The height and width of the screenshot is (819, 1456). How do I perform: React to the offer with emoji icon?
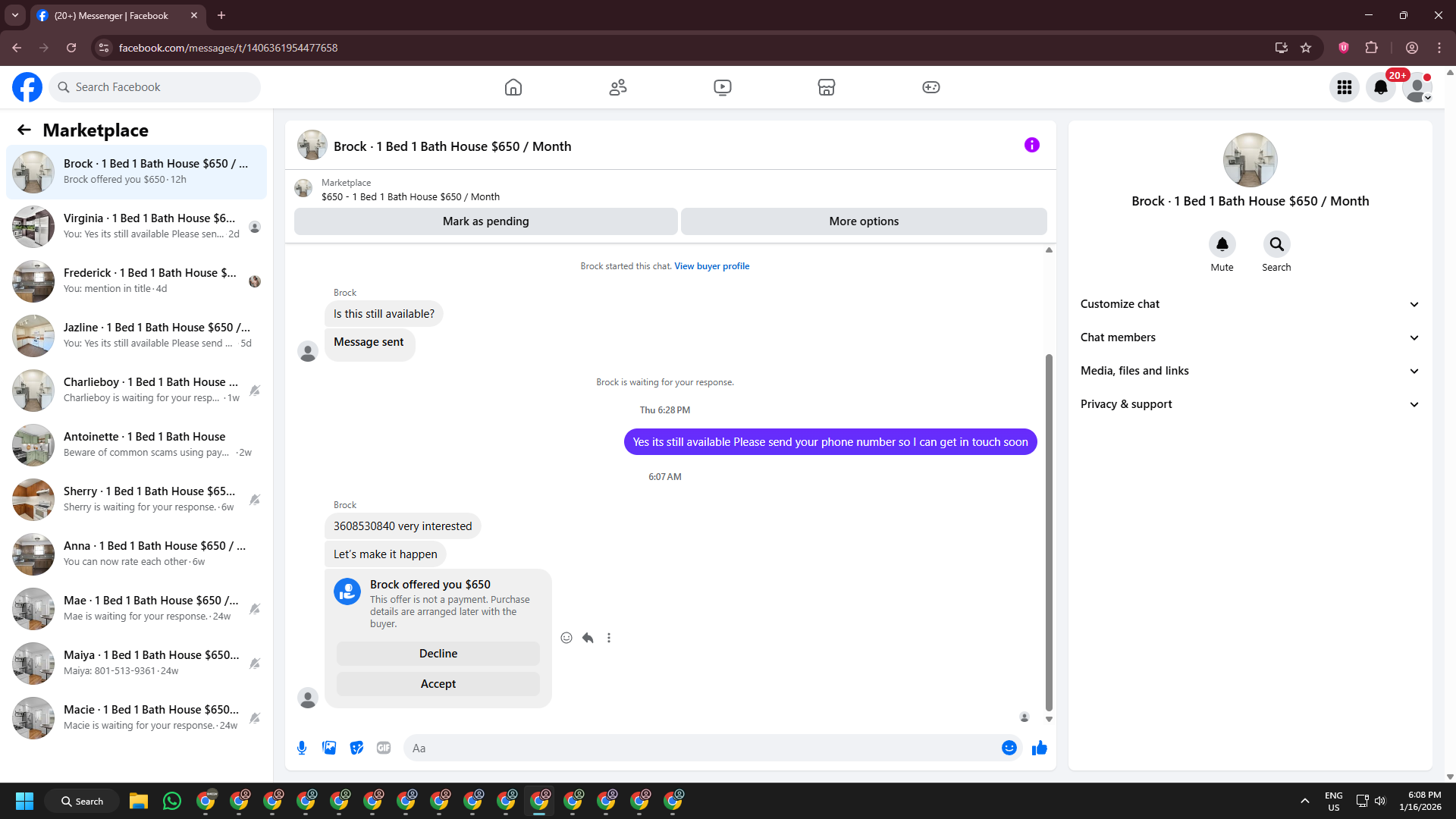(x=566, y=638)
